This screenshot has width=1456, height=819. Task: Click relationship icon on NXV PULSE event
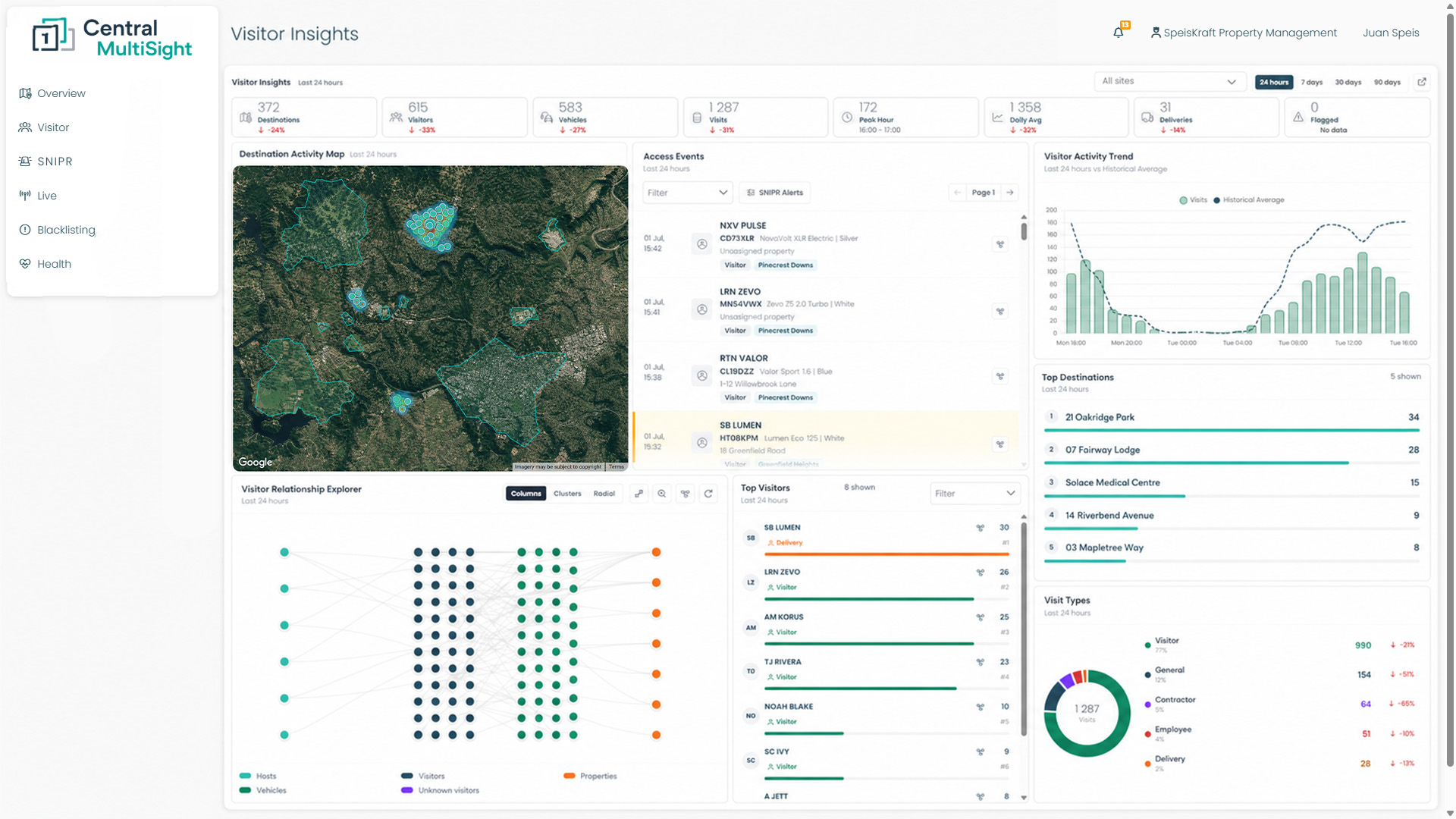[1000, 244]
